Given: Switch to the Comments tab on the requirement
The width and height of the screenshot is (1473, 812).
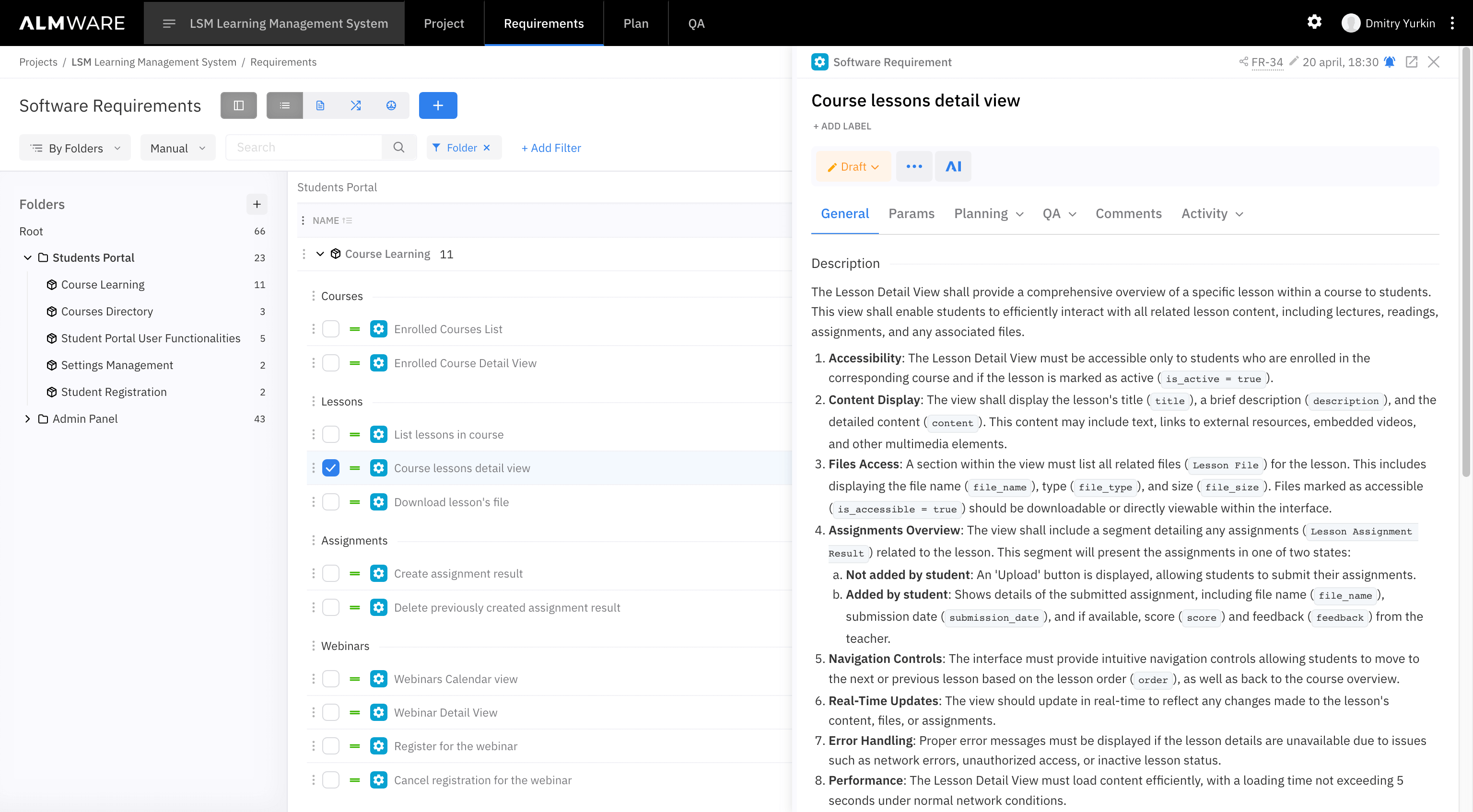Looking at the screenshot, I should 1128,213.
